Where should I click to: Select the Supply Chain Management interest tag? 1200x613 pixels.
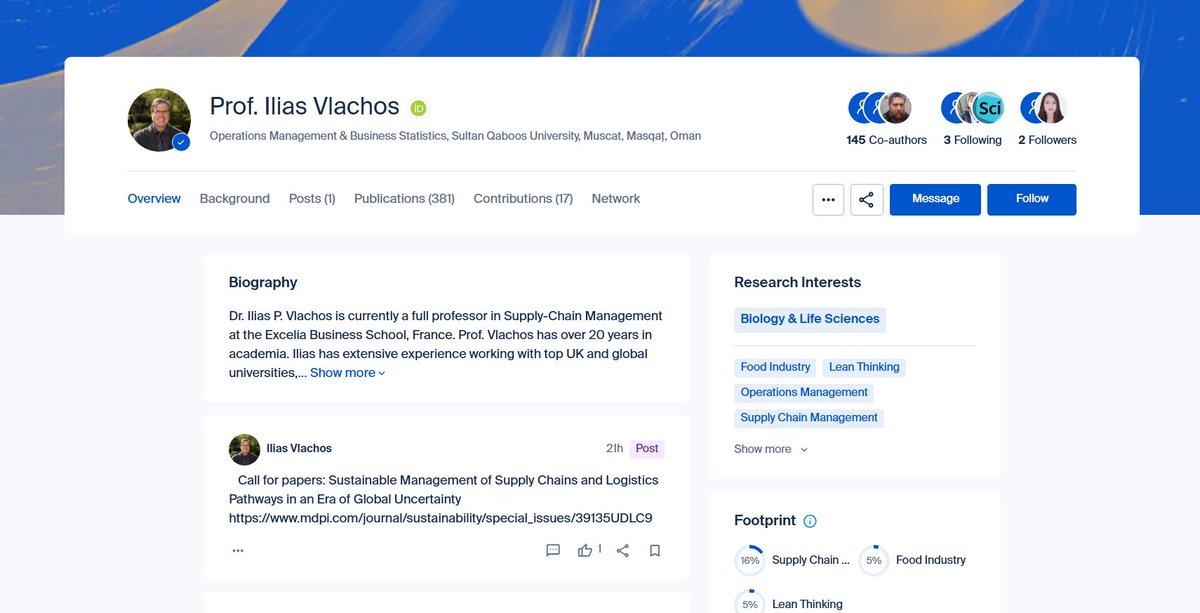click(809, 418)
